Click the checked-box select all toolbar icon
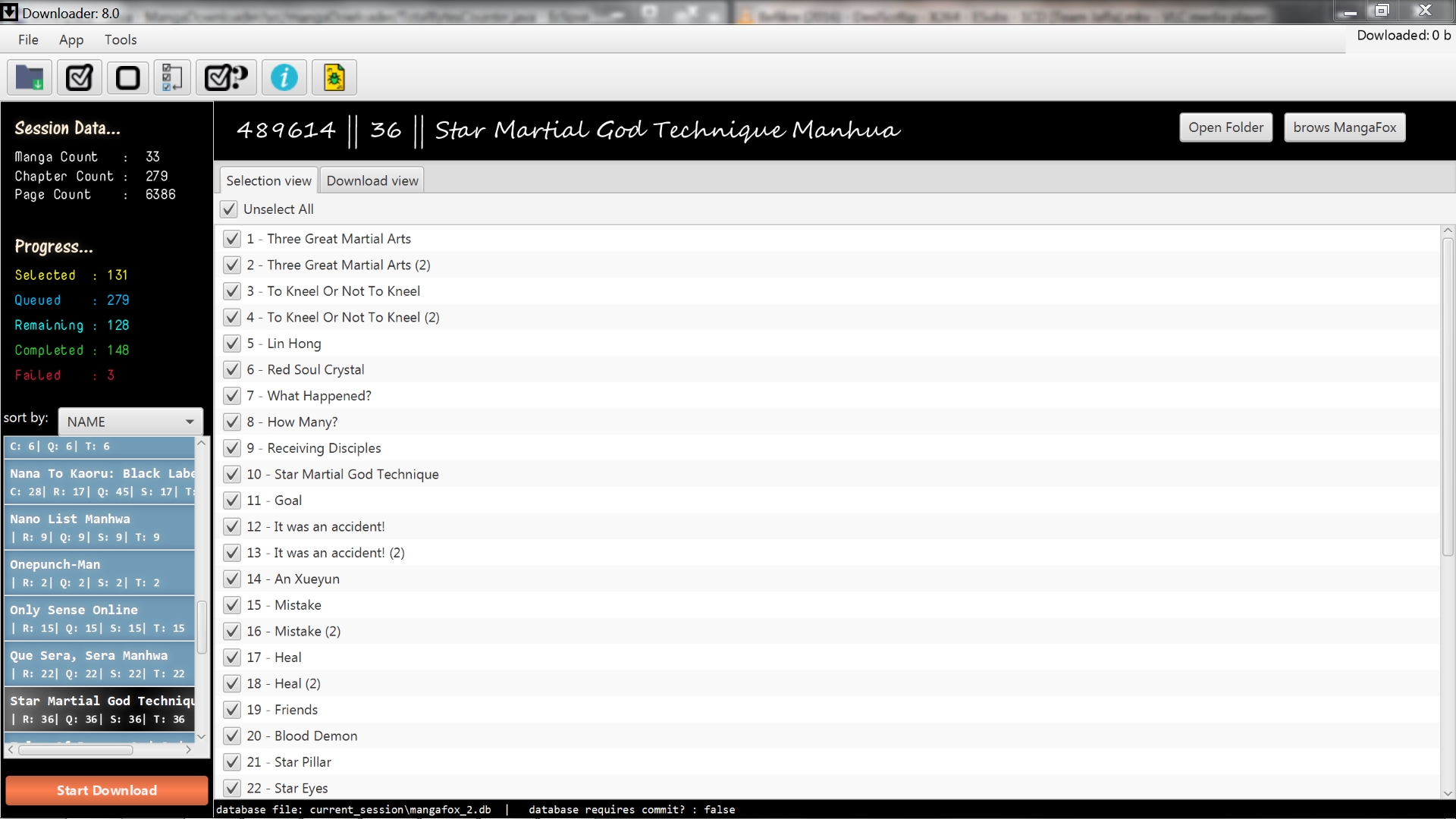 (x=79, y=77)
